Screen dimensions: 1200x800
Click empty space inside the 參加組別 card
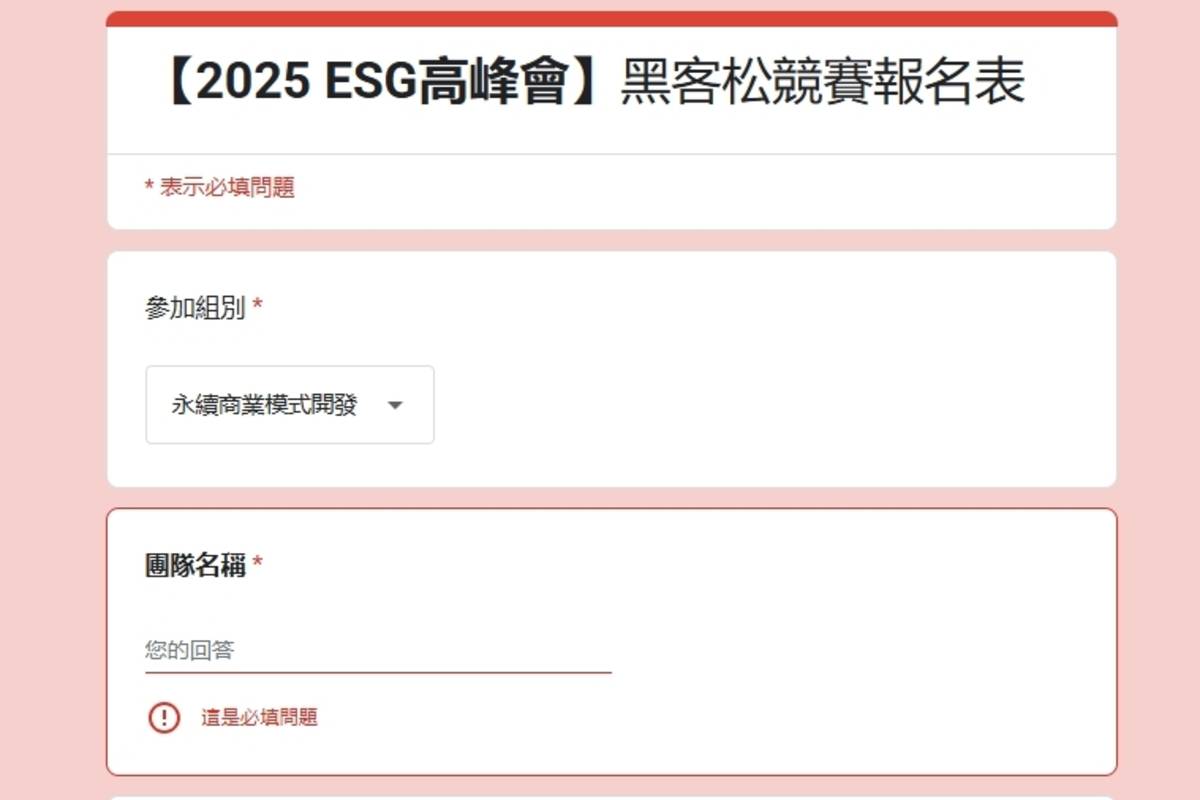click(770, 400)
